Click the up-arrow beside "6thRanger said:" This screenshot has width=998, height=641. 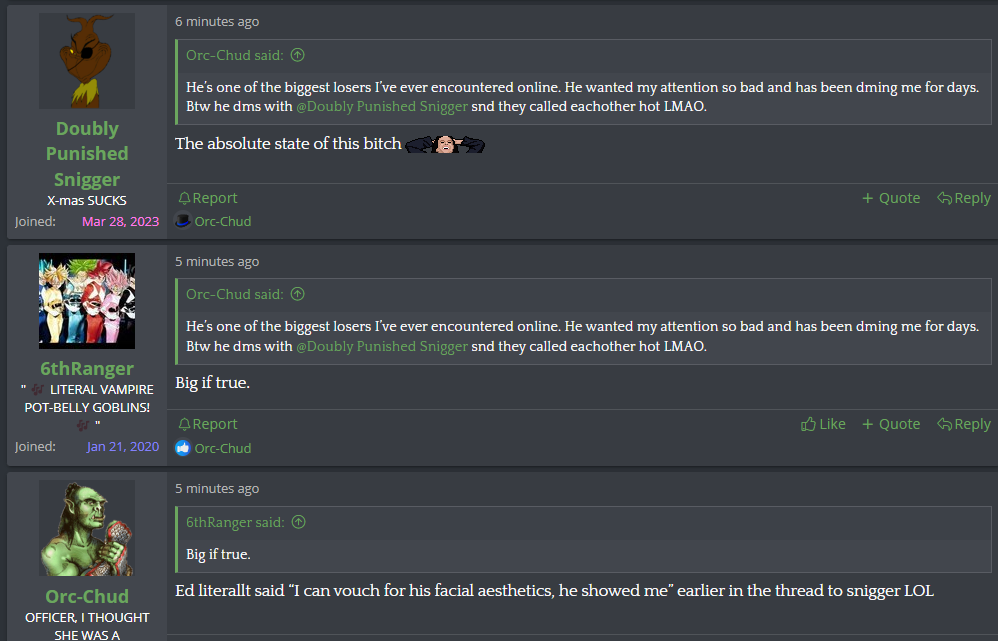[x=298, y=522]
